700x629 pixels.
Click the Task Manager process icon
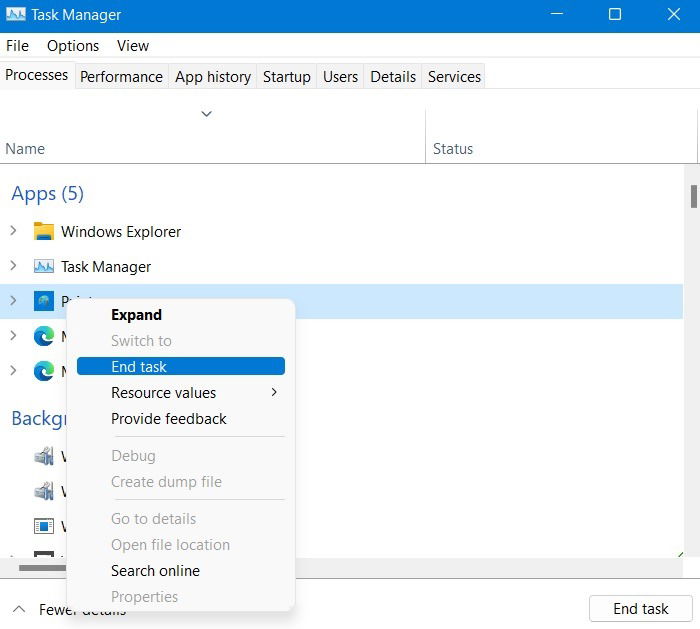click(x=43, y=267)
